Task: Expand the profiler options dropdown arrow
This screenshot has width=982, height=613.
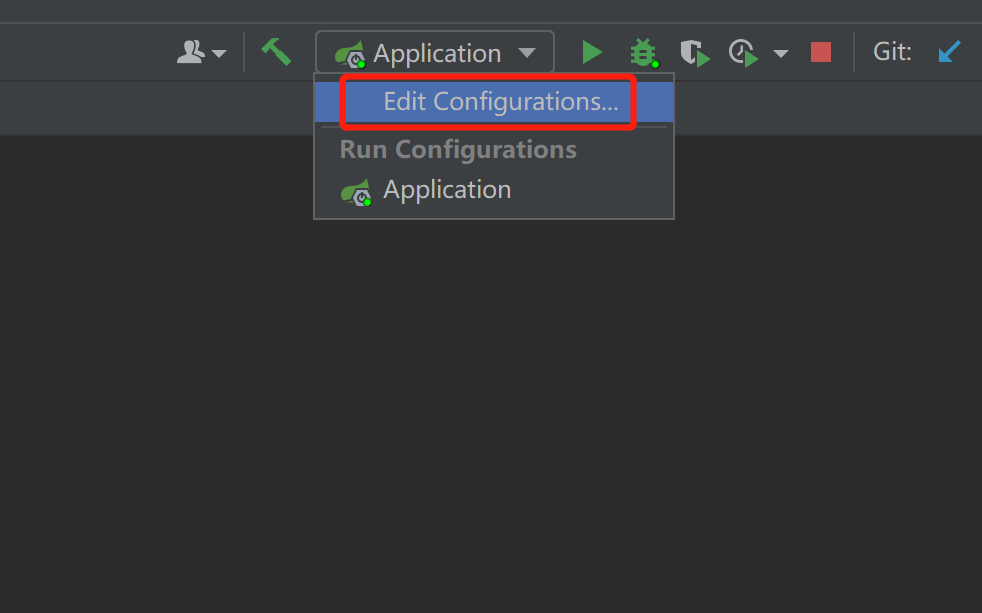Action: [x=780, y=52]
